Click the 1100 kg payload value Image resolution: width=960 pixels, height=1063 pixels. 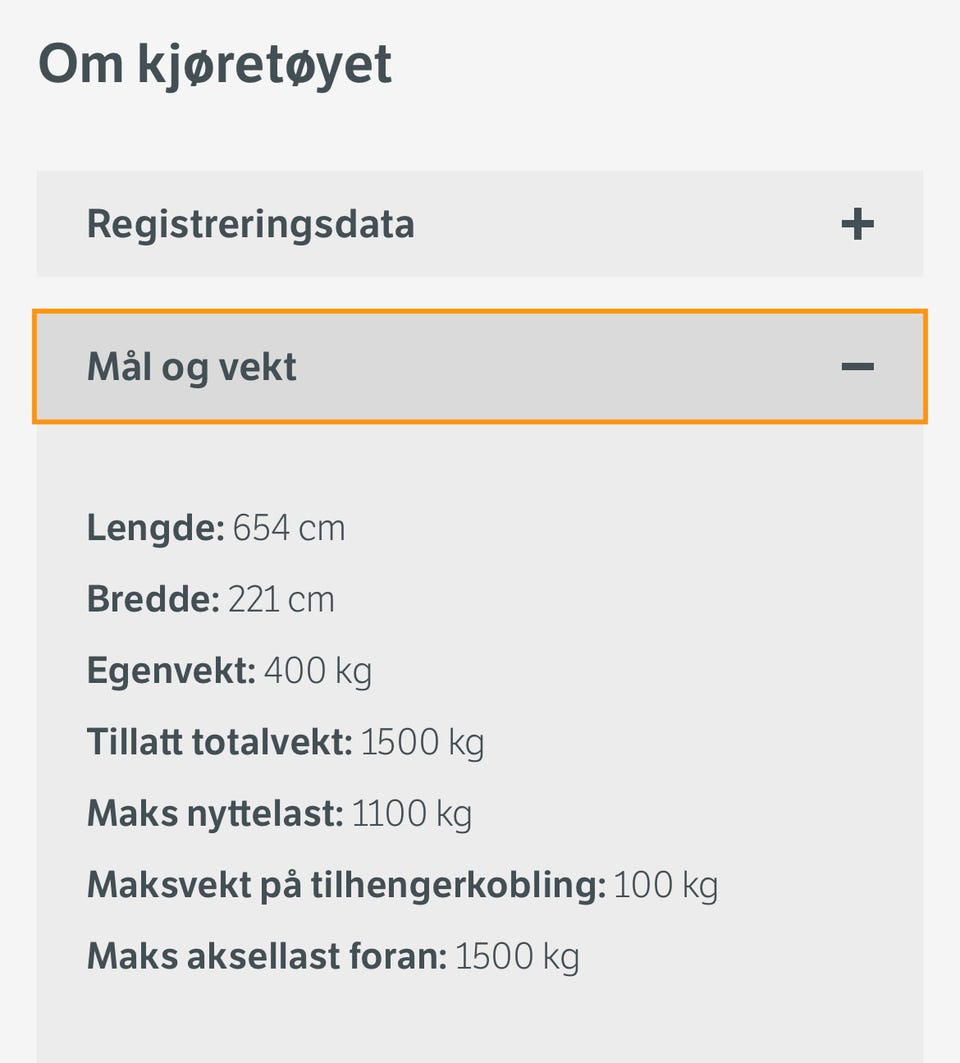tap(411, 814)
